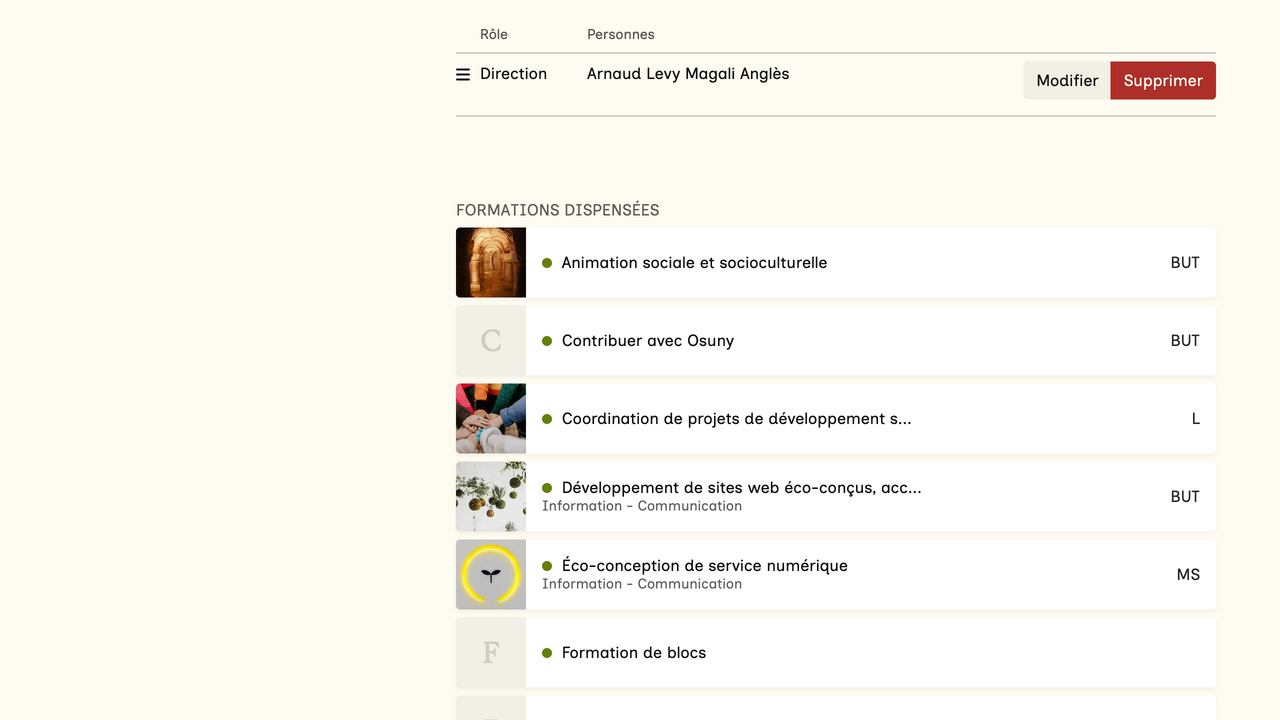
Task: Click the letter C placeholder icon
Action: tap(491, 341)
